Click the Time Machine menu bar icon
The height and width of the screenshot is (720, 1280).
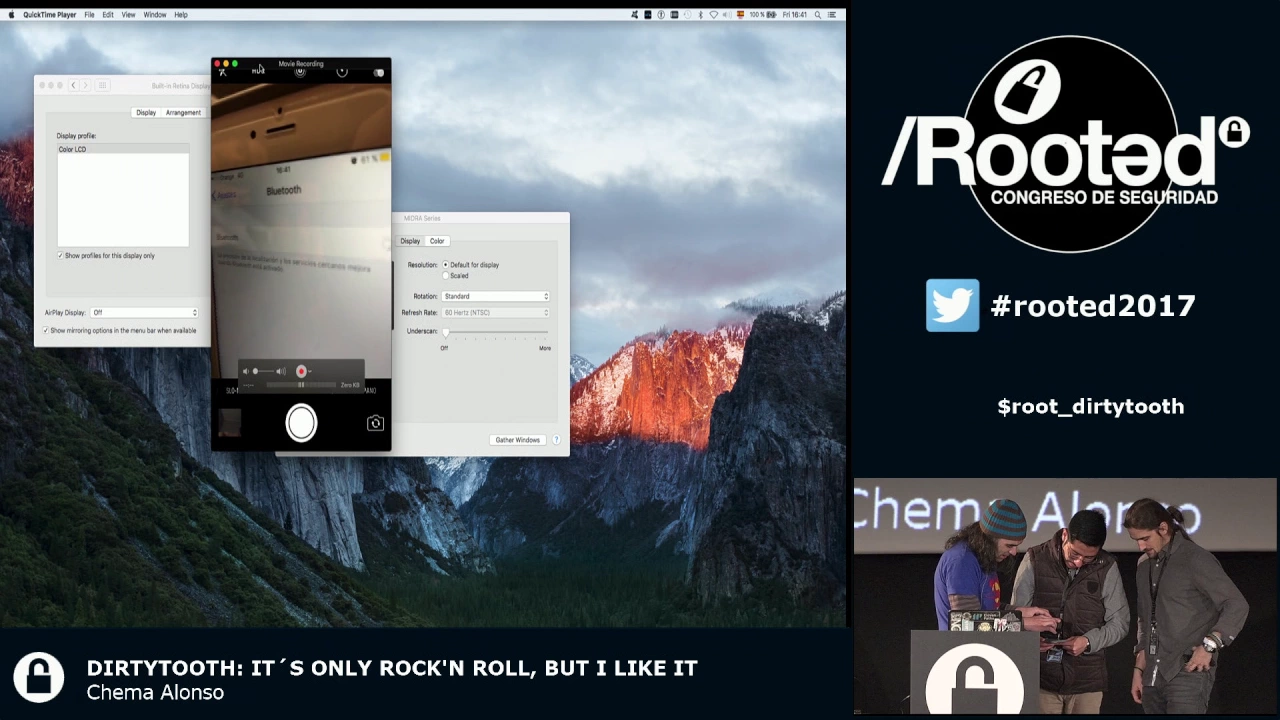tap(687, 15)
